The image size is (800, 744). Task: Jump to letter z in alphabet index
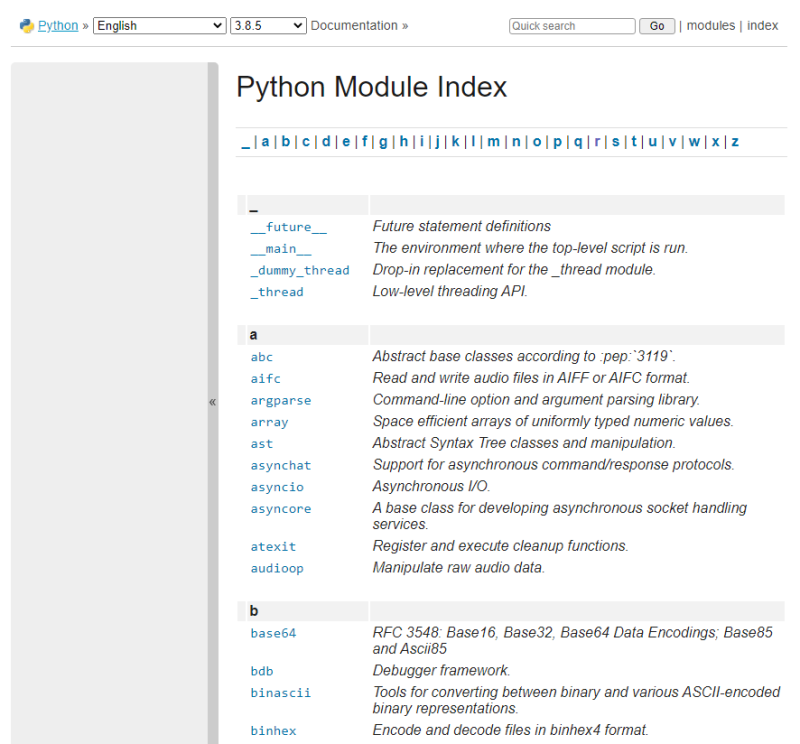point(735,142)
